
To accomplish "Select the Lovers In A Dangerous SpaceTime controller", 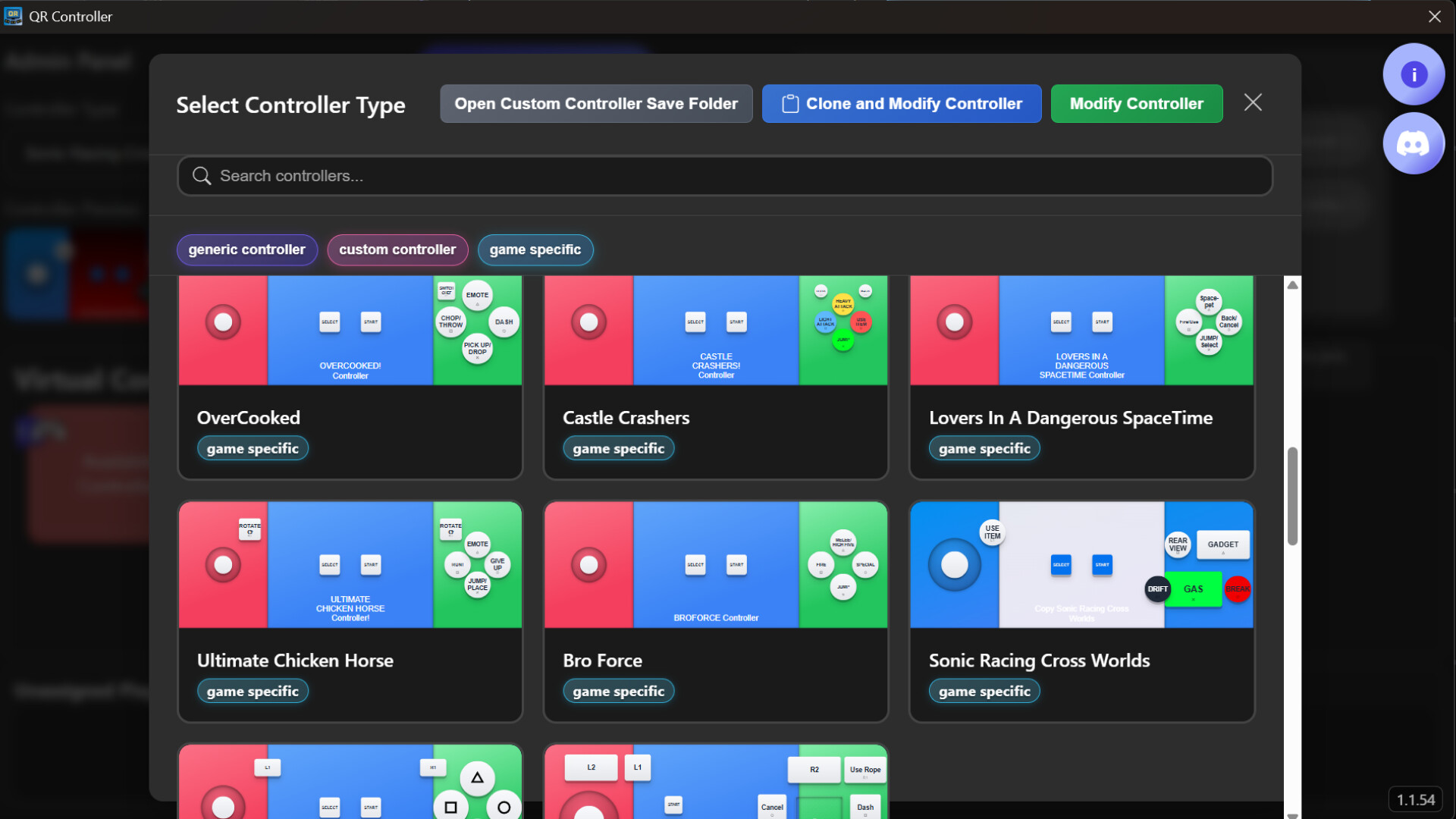I will tap(1081, 377).
